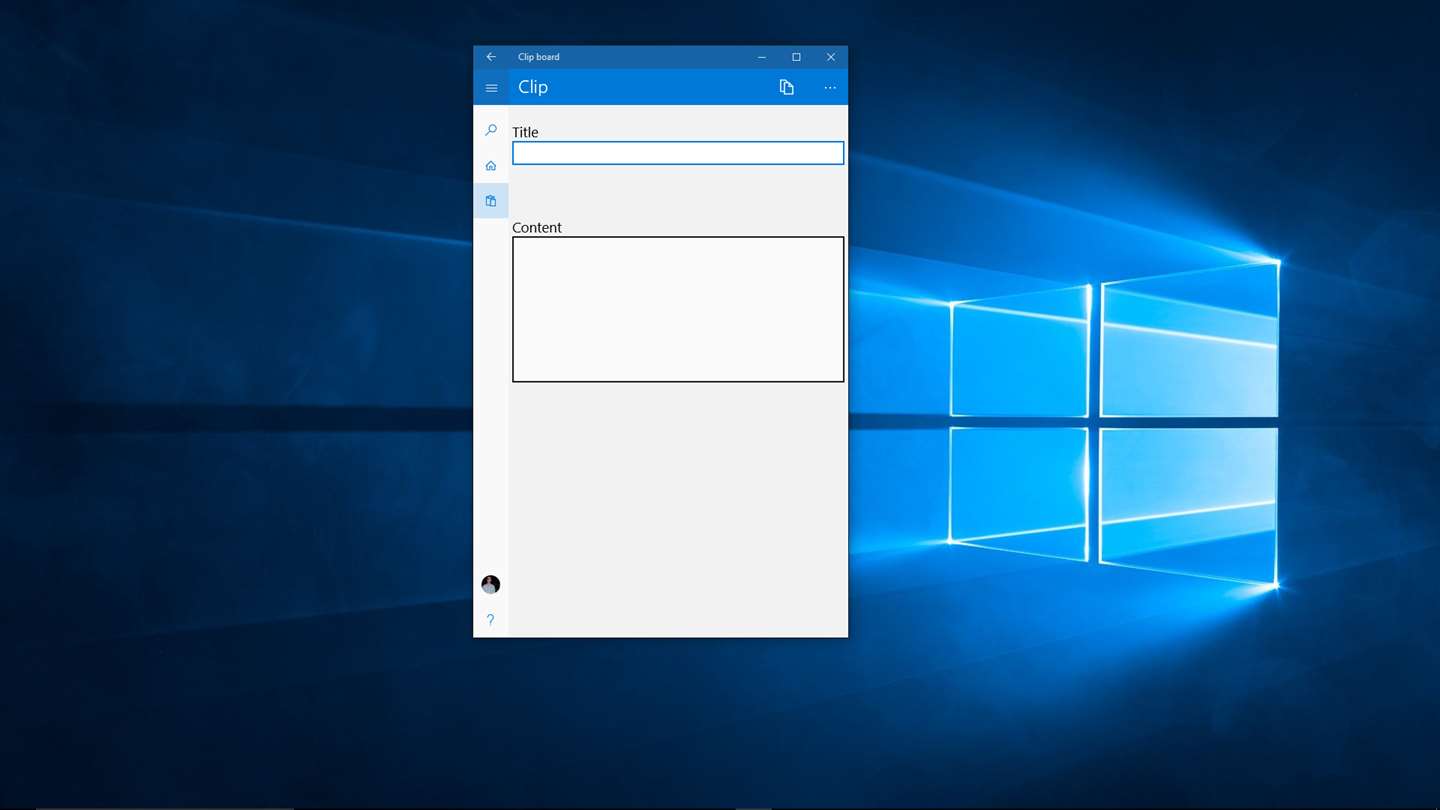The height and width of the screenshot is (810, 1440).
Task: Open help via the question mark icon
Action: pos(491,620)
